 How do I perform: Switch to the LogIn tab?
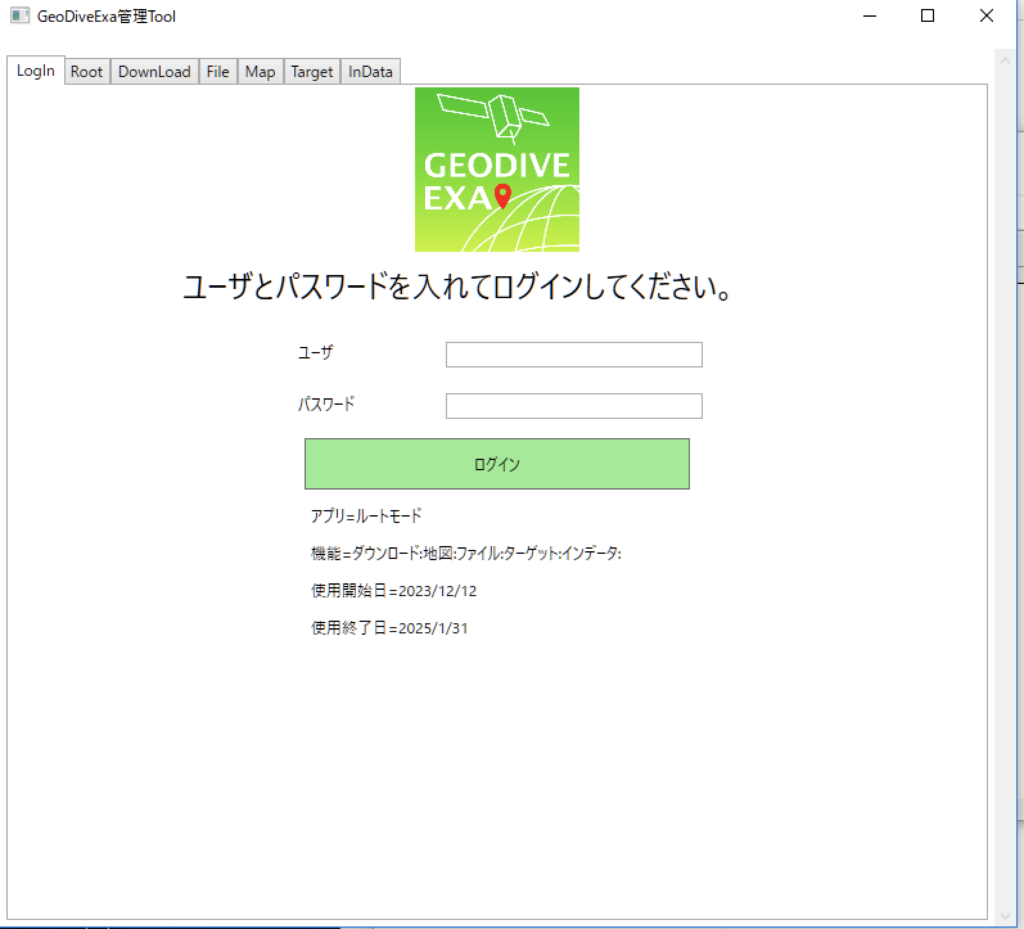(x=36, y=71)
